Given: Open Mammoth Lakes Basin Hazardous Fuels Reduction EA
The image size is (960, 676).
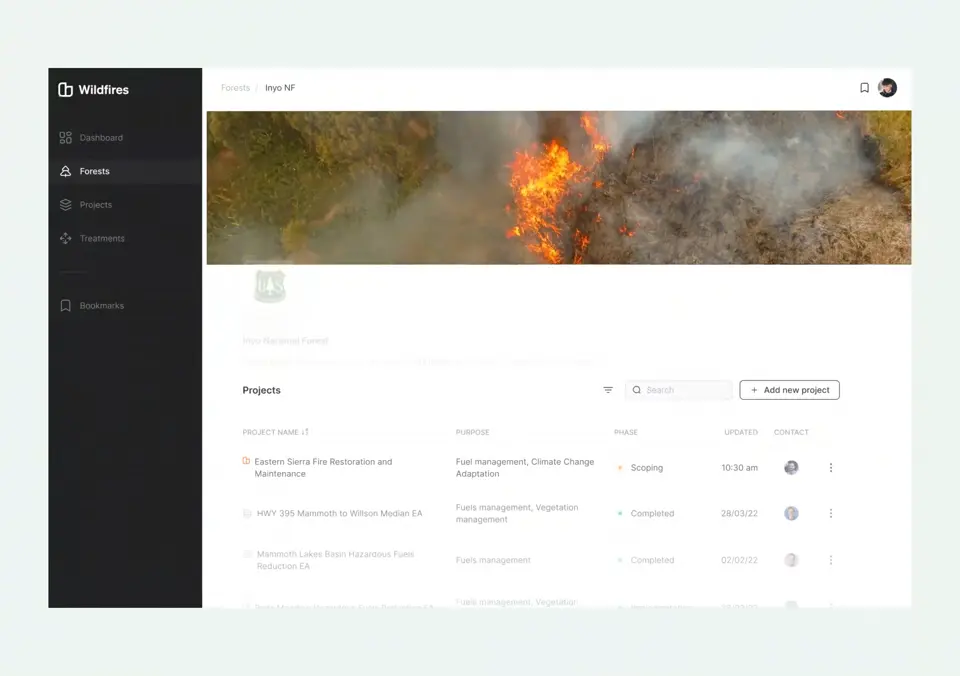Looking at the screenshot, I should tap(336, 560).
